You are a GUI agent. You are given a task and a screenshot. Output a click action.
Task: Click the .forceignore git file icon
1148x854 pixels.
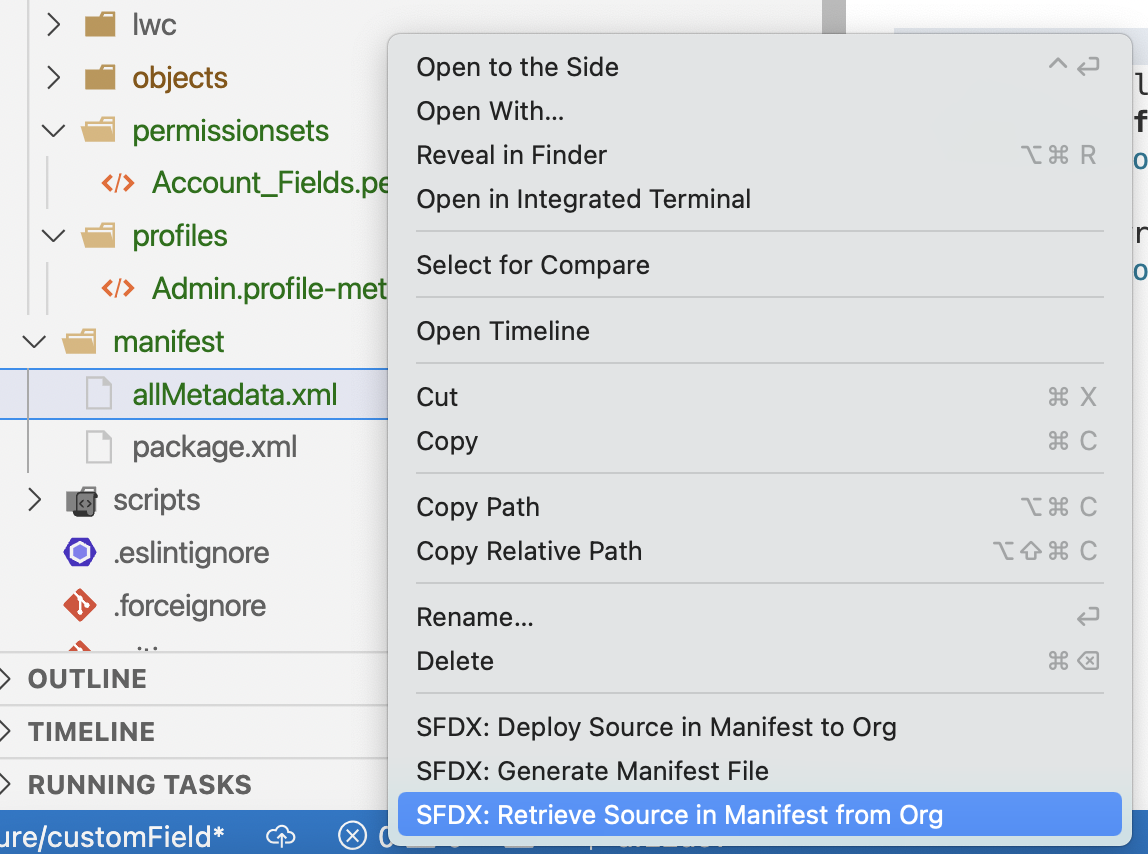click(x=79, y=606)
